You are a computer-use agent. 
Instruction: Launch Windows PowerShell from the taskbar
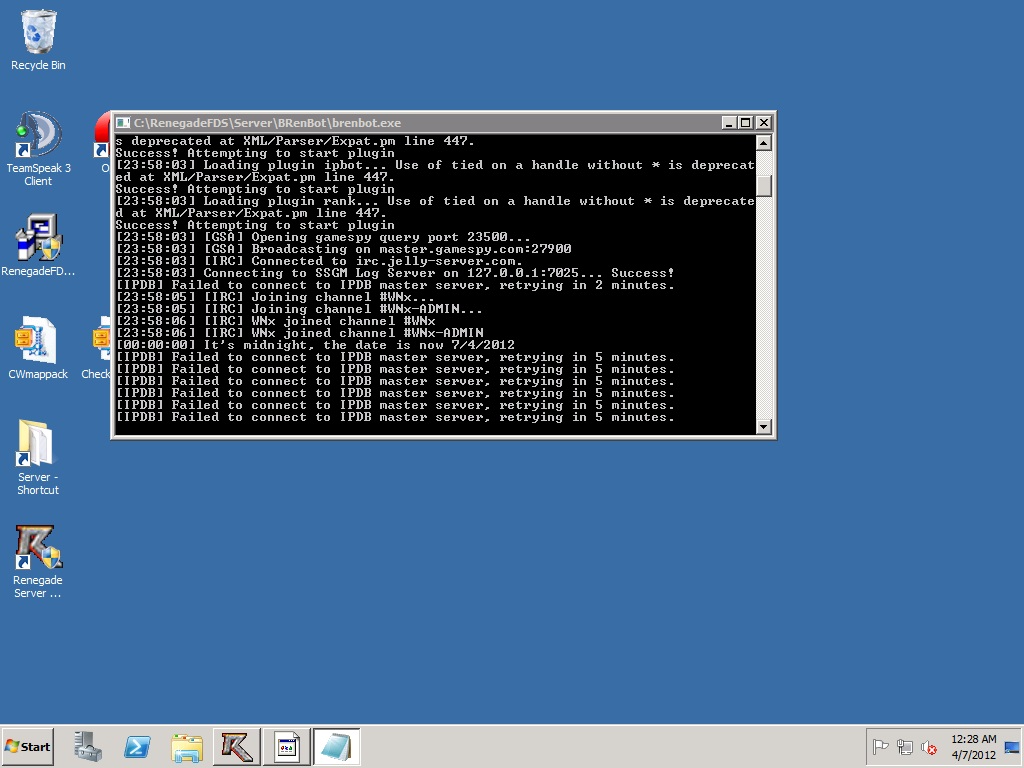tap(137, 747)
